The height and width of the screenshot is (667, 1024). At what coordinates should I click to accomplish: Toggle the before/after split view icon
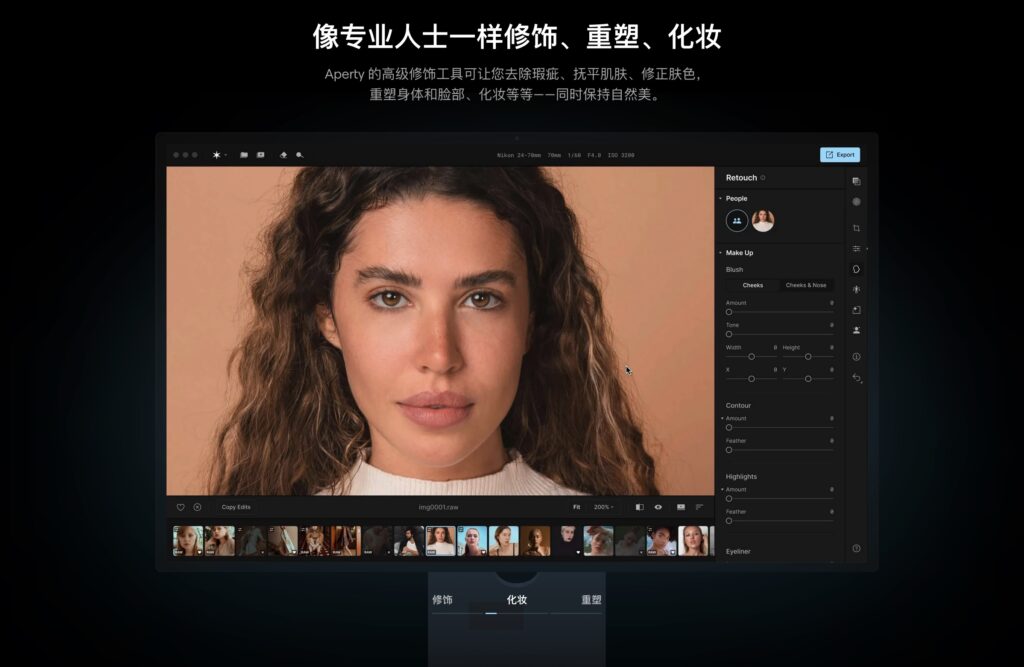tap(639, 506)
